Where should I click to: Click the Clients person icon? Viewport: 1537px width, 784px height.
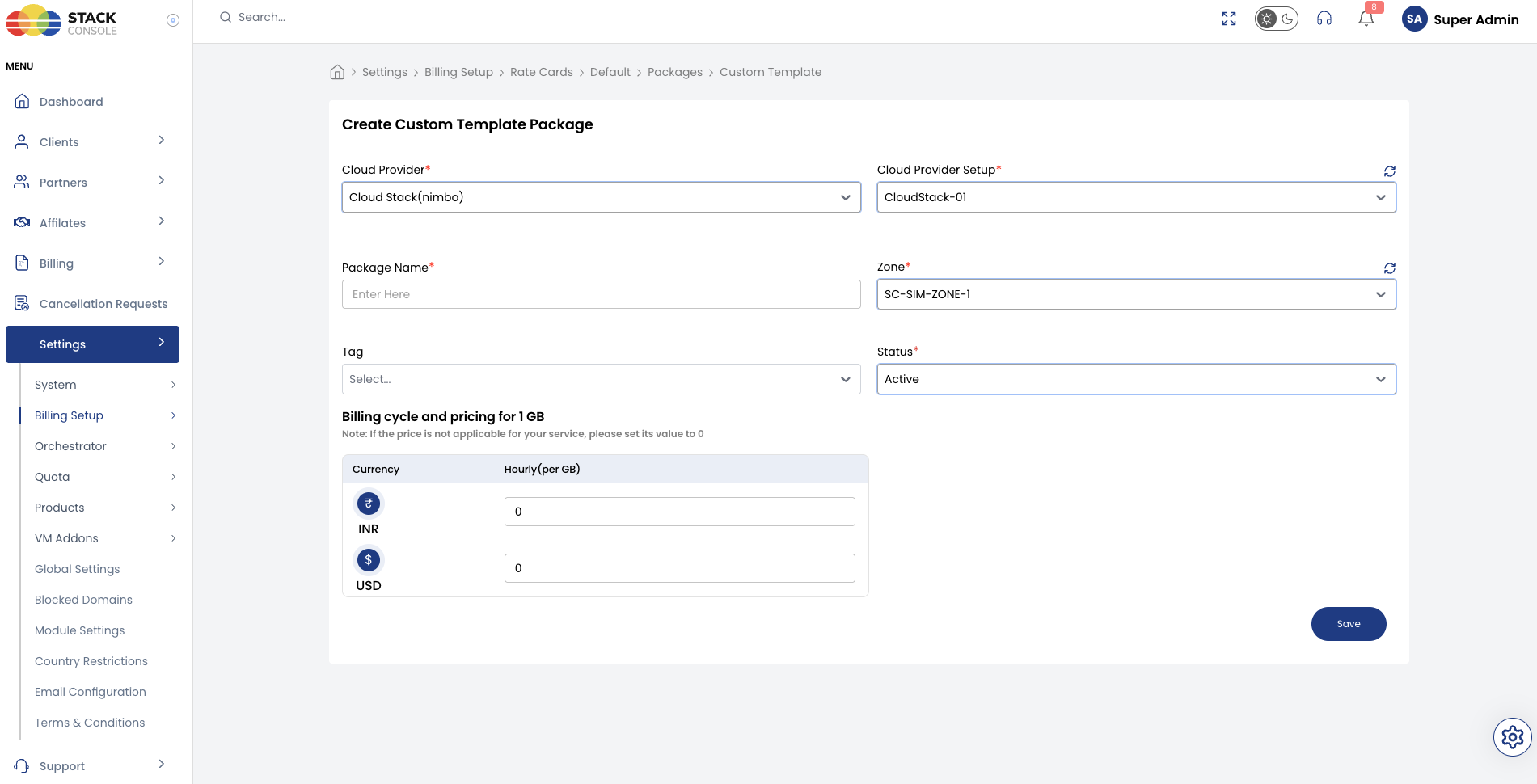22,141
